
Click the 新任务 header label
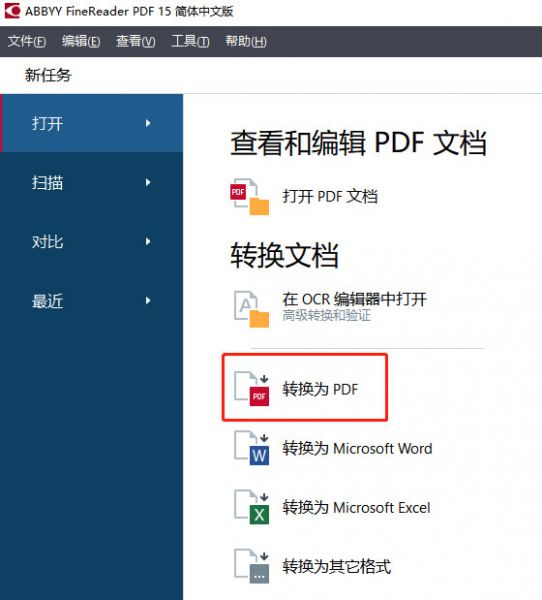coord(48,75)
